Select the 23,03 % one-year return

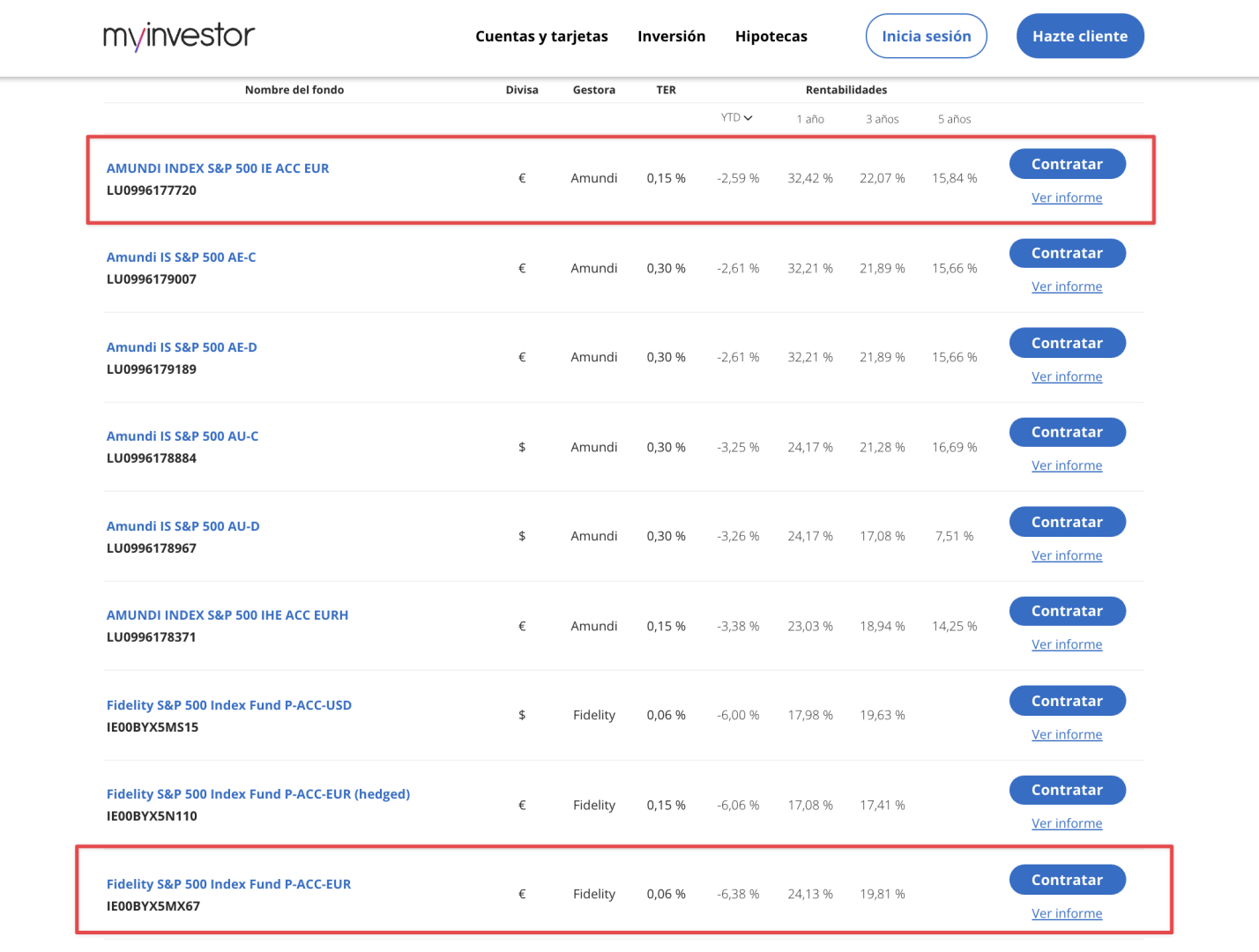point(810,626)
